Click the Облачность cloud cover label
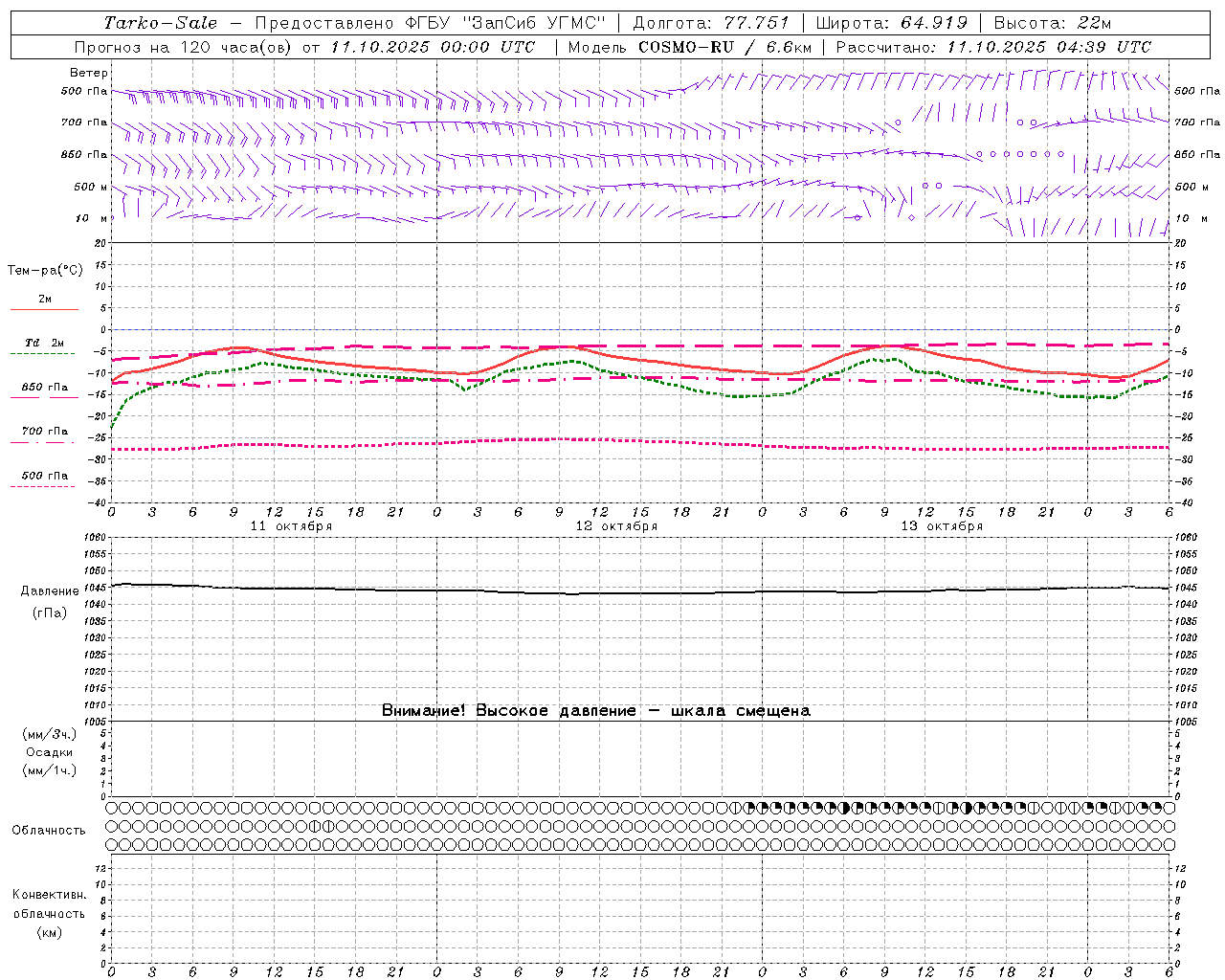This screenshot has width=1225, height=980. pos(49,830)
